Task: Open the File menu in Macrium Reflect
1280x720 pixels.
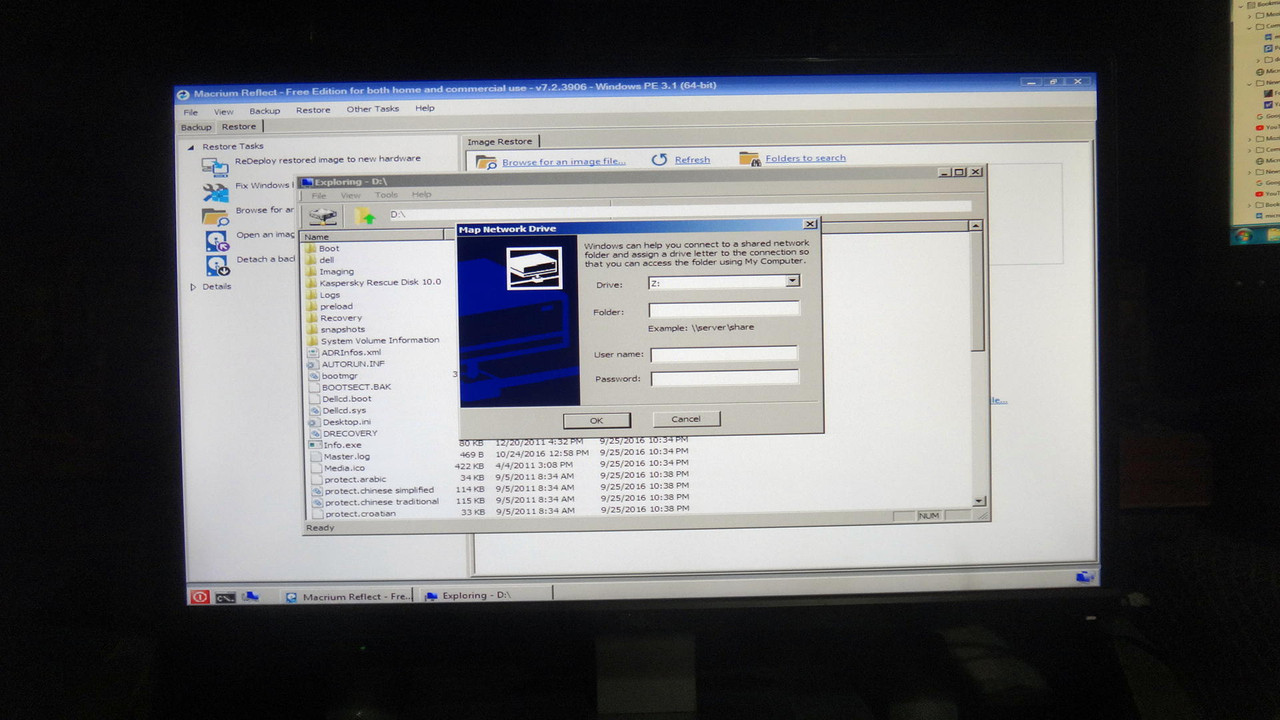Action: [x=190, y=112]
